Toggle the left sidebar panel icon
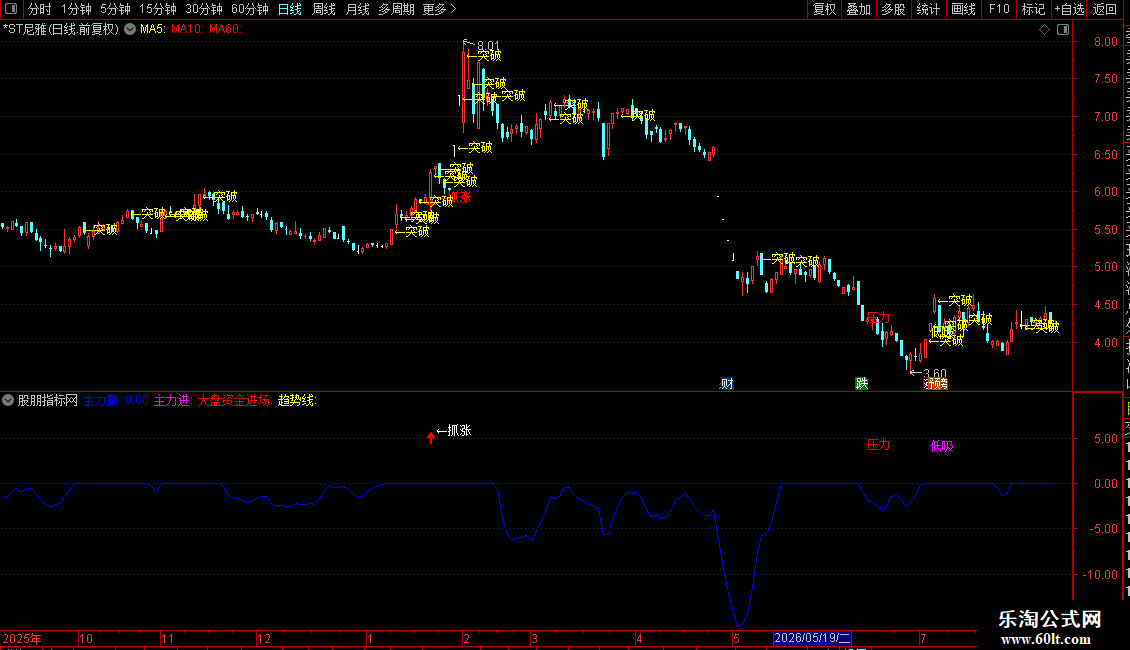 (x=11, y=9)
